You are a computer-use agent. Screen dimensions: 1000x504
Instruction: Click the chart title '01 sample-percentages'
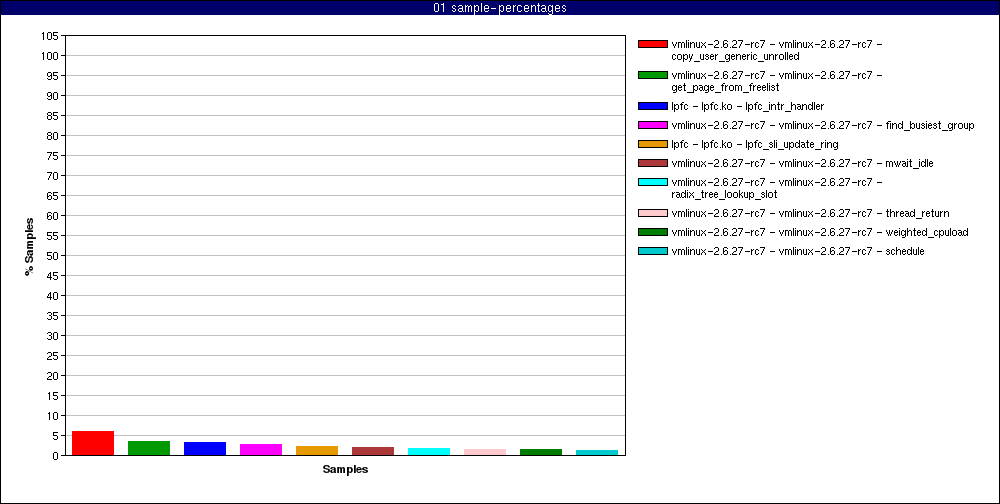(500, 8)
